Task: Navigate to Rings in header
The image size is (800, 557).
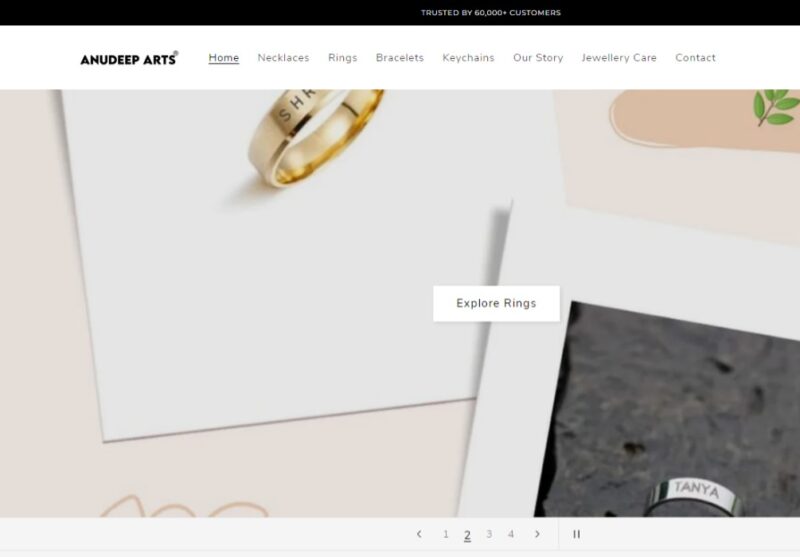Action: pos(342,58)
